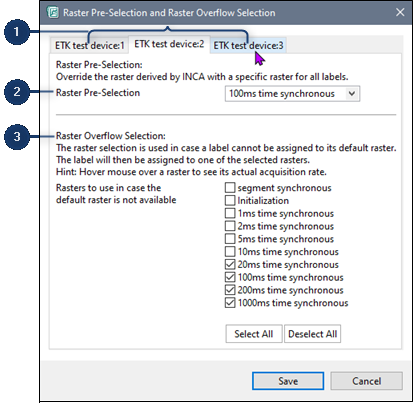
Task: Check the 10ms time synchronous box
Action: pyautogui.click(x=230, y=252)
